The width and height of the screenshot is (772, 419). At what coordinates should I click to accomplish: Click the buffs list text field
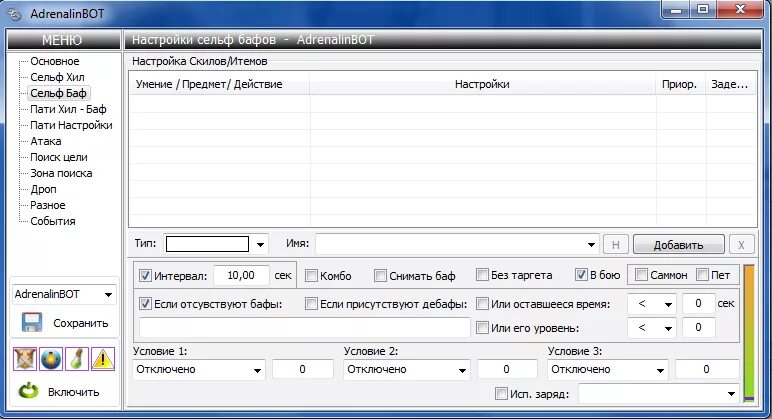(x=305, y=327)
